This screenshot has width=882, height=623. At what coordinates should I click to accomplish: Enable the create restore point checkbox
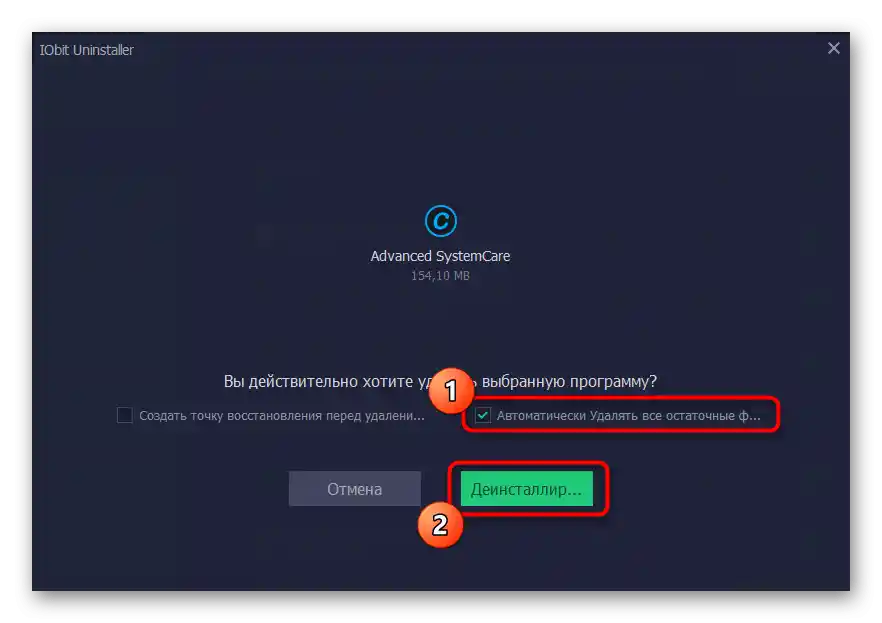click(124, 416)
